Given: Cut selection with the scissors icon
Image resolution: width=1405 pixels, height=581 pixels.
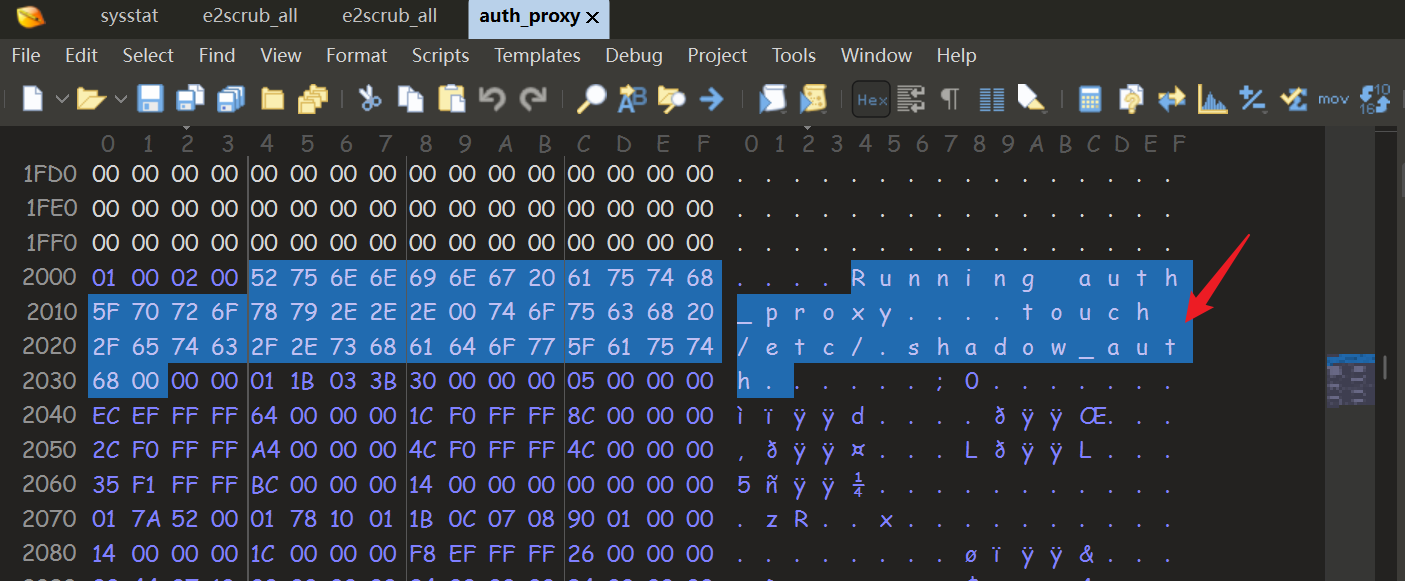Looking at the screenshot, I should (370, 98).
